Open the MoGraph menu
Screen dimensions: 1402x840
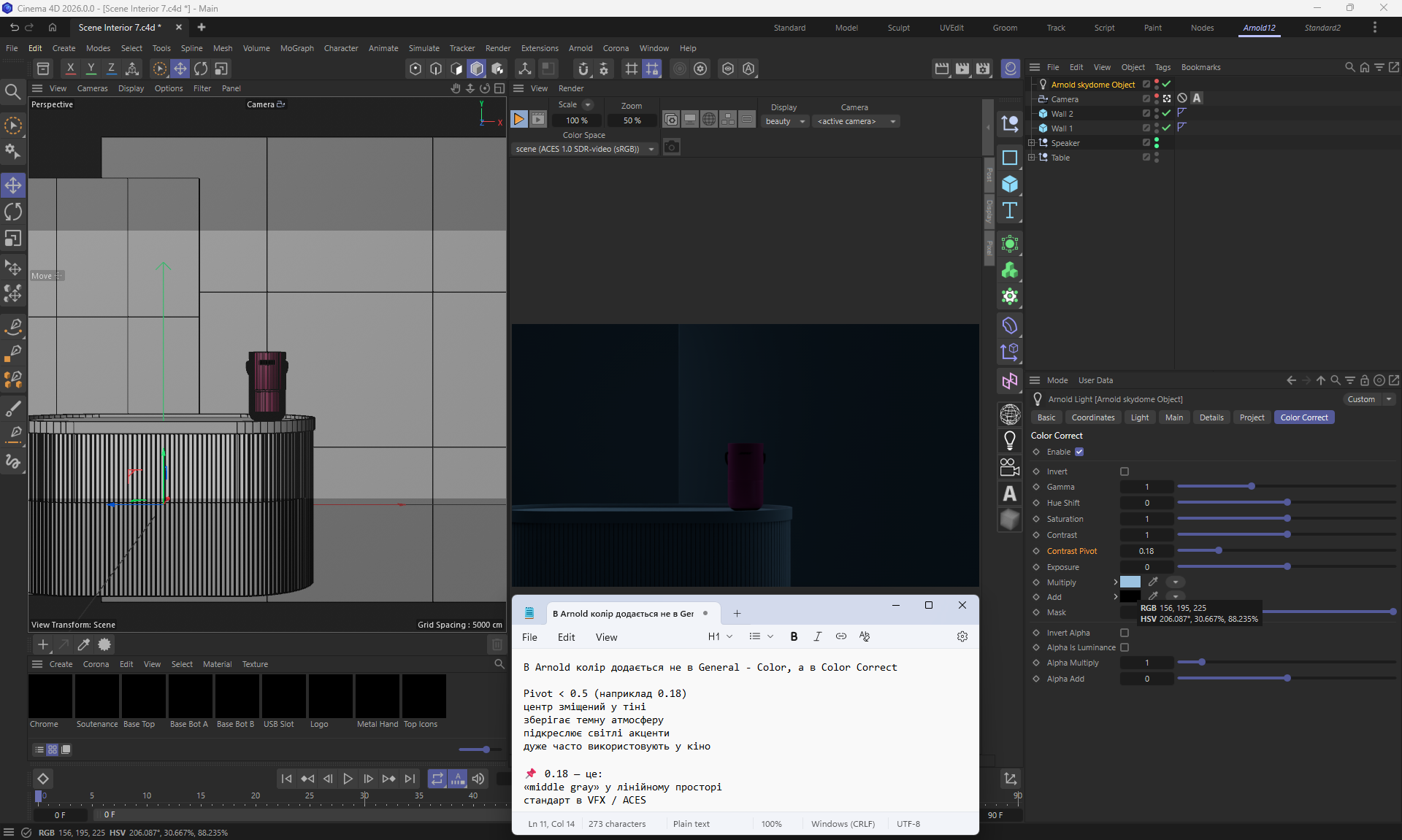pyautogui.click(x=296, y=48)
